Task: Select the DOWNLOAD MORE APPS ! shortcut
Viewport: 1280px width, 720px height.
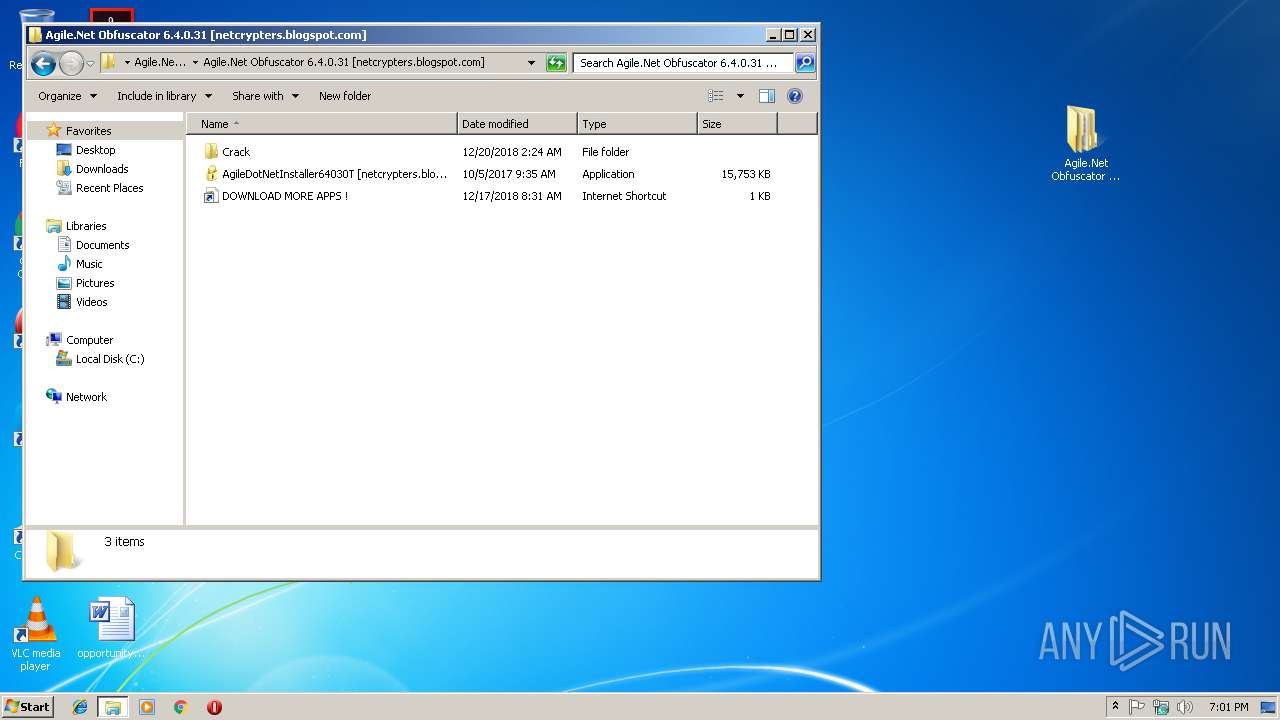Action: [x=276, y=196]
